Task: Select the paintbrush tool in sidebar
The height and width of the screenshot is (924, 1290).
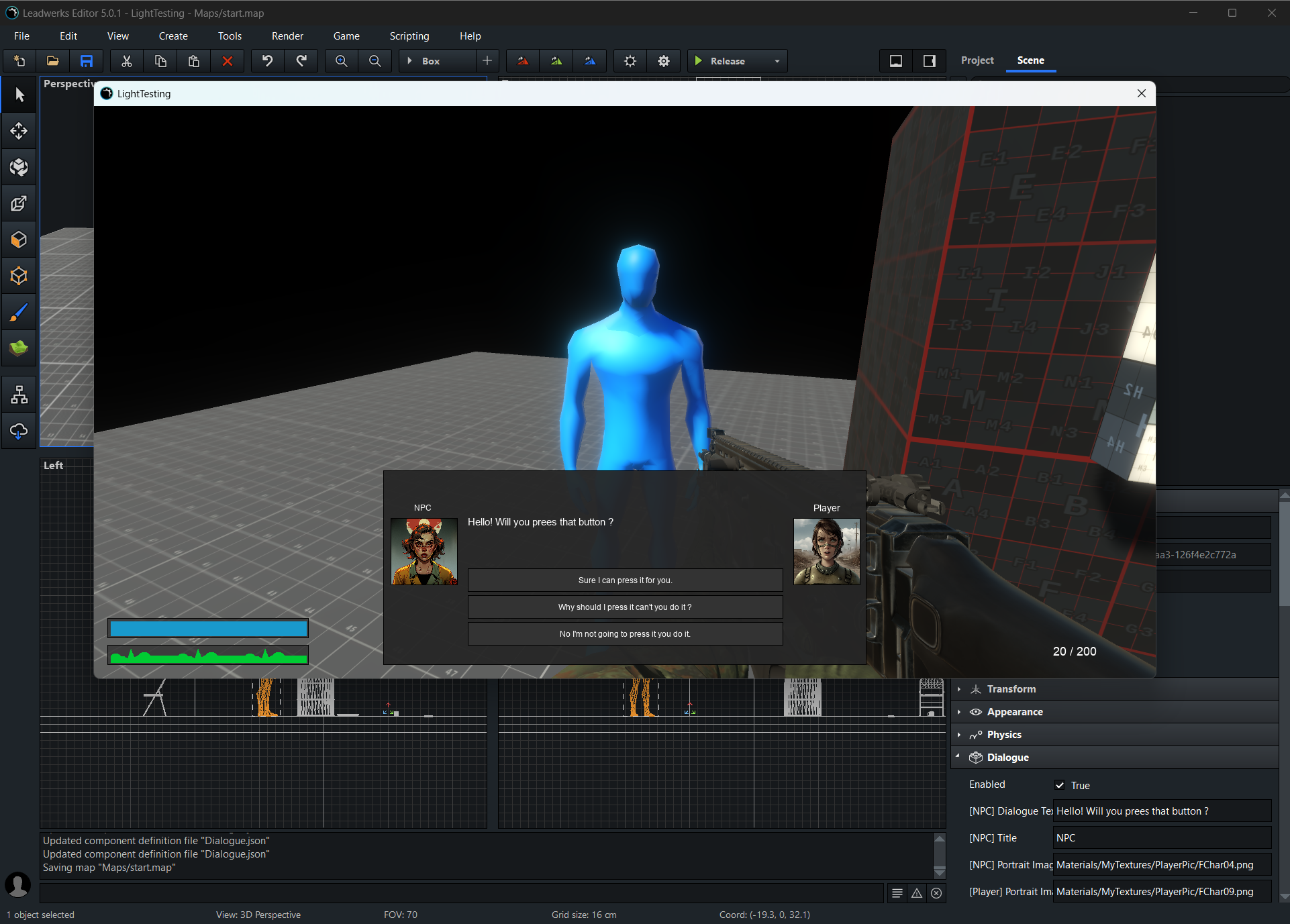Action: coord(19,312)
